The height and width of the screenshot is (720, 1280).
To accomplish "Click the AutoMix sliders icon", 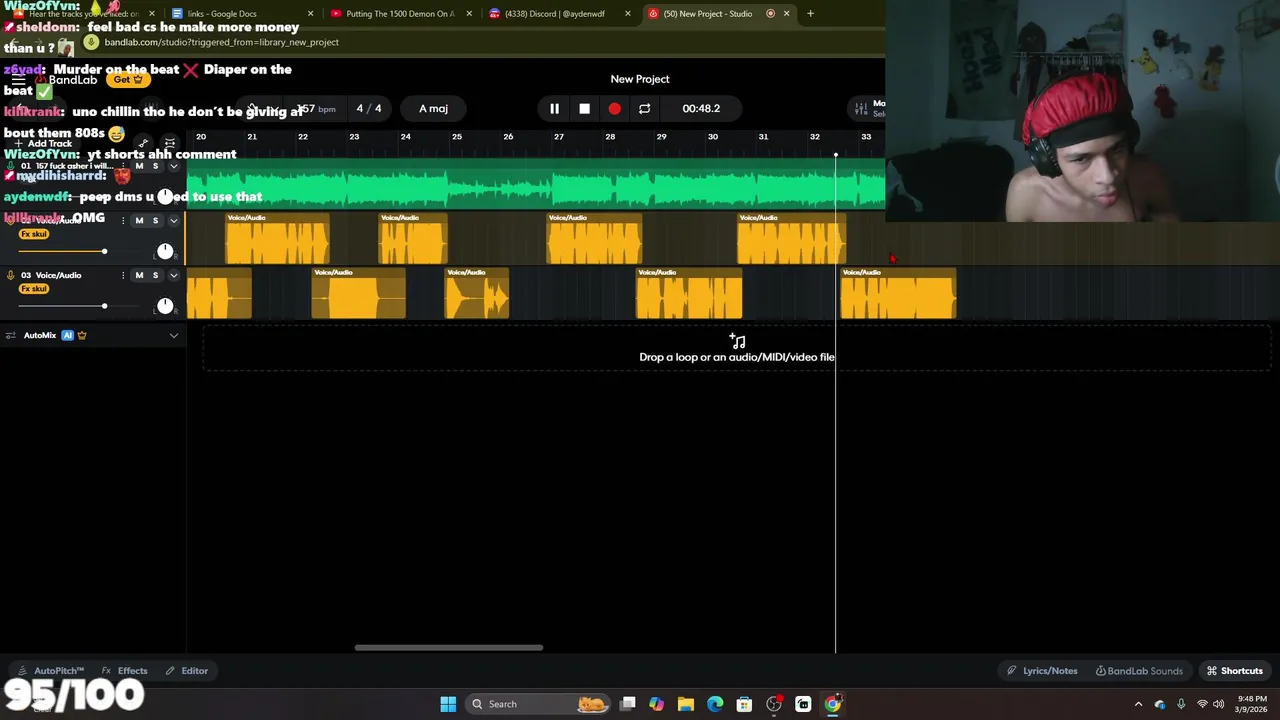I will click(11, 335).
